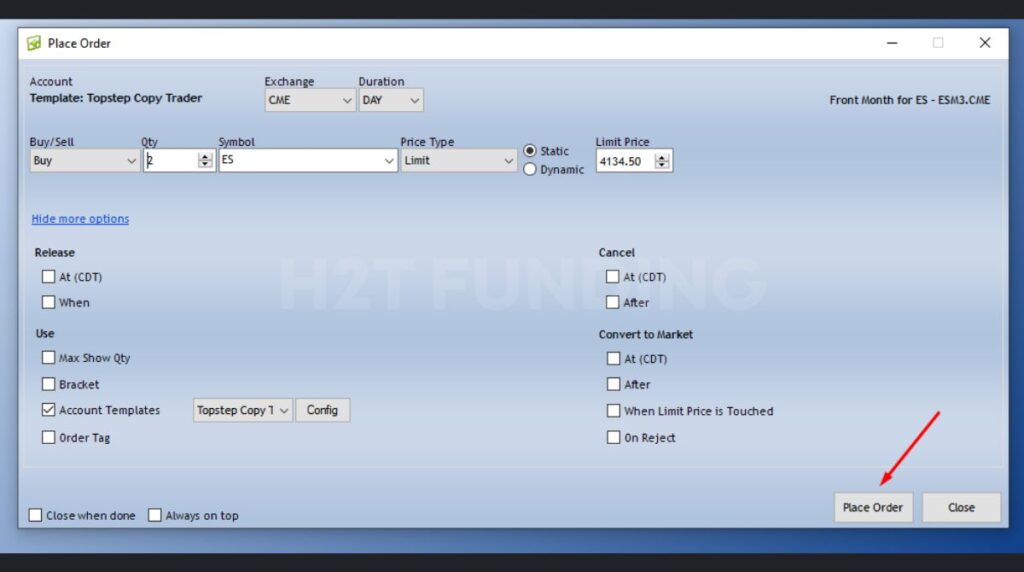Image resolution: width=1024 pixels, height=572 pixels.
Task: Uncheck the Account Templates checkbox
Action: (x=48, y=409)
